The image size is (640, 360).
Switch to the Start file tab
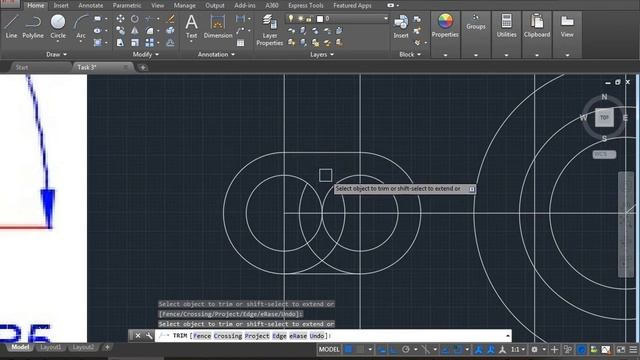[22, 67]
